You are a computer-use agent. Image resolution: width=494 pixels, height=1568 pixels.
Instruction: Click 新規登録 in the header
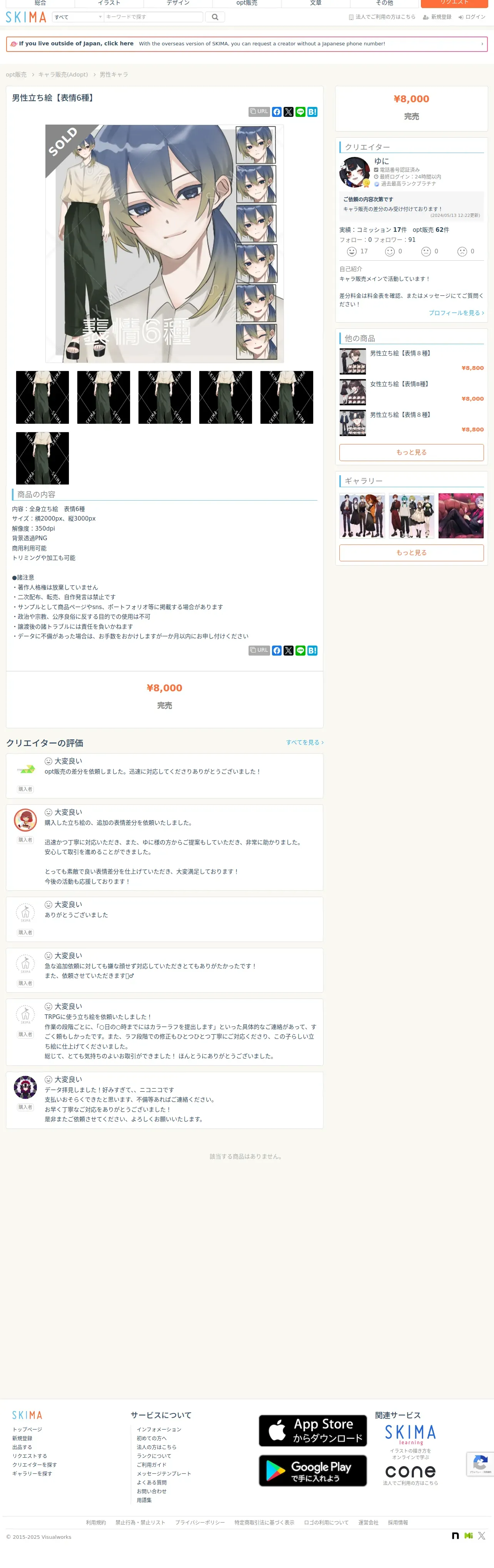click(x=437, y=17)
